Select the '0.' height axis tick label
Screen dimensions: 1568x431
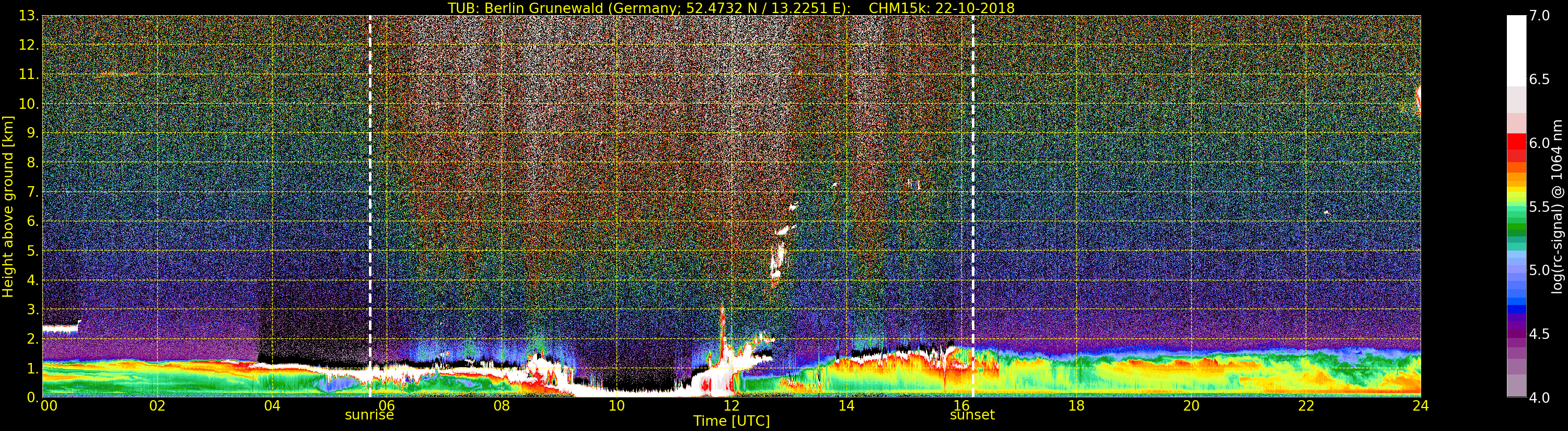33,398
